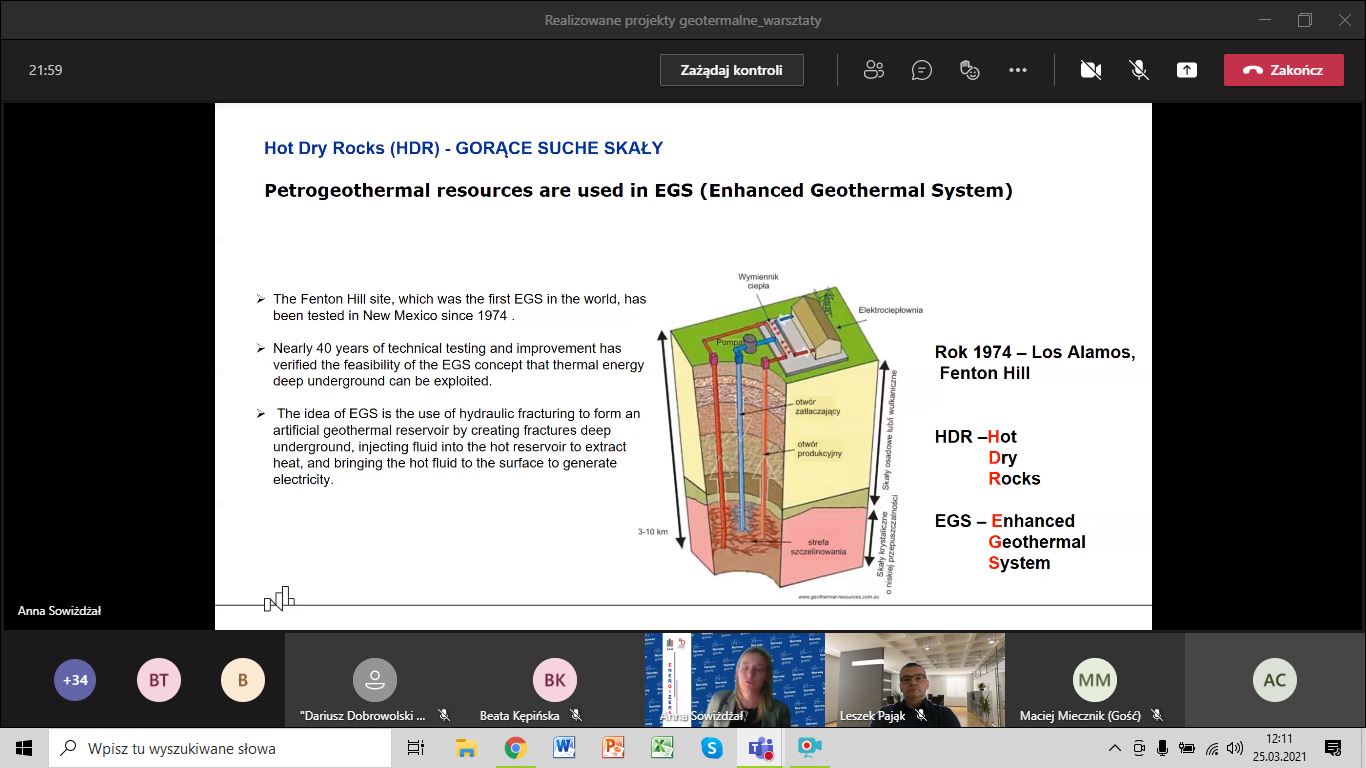Expand the hidden system tray icons

tap(1116, 748)
